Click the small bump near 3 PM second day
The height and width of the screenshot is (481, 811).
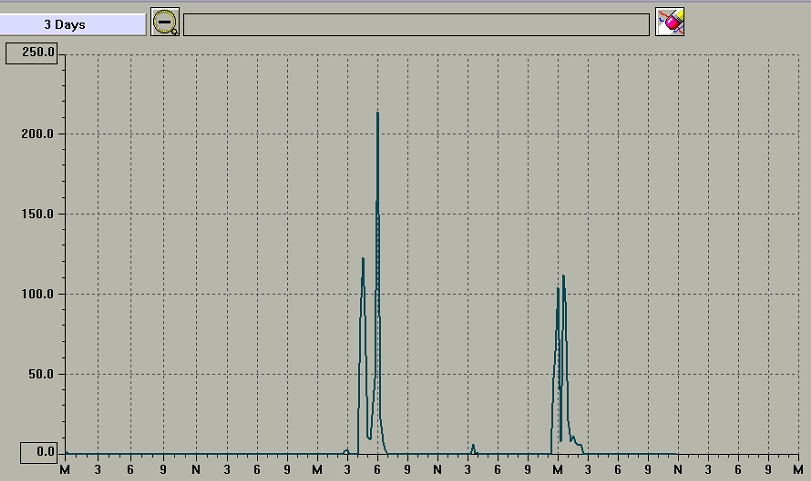pyautogui.click(x=473, y=446)
